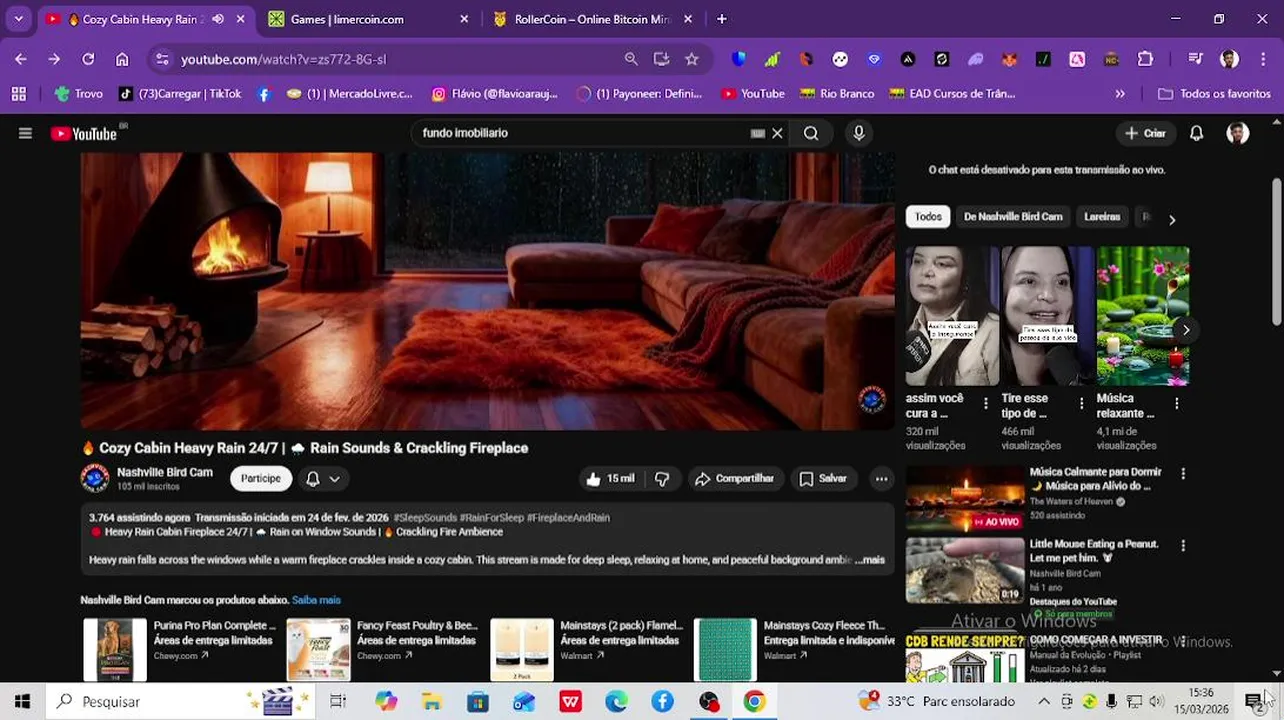This screenshot has height=720, width=1284.
Task: Mute the Cozy Cabin browser tab audio
Action: [x=218, y=19]
